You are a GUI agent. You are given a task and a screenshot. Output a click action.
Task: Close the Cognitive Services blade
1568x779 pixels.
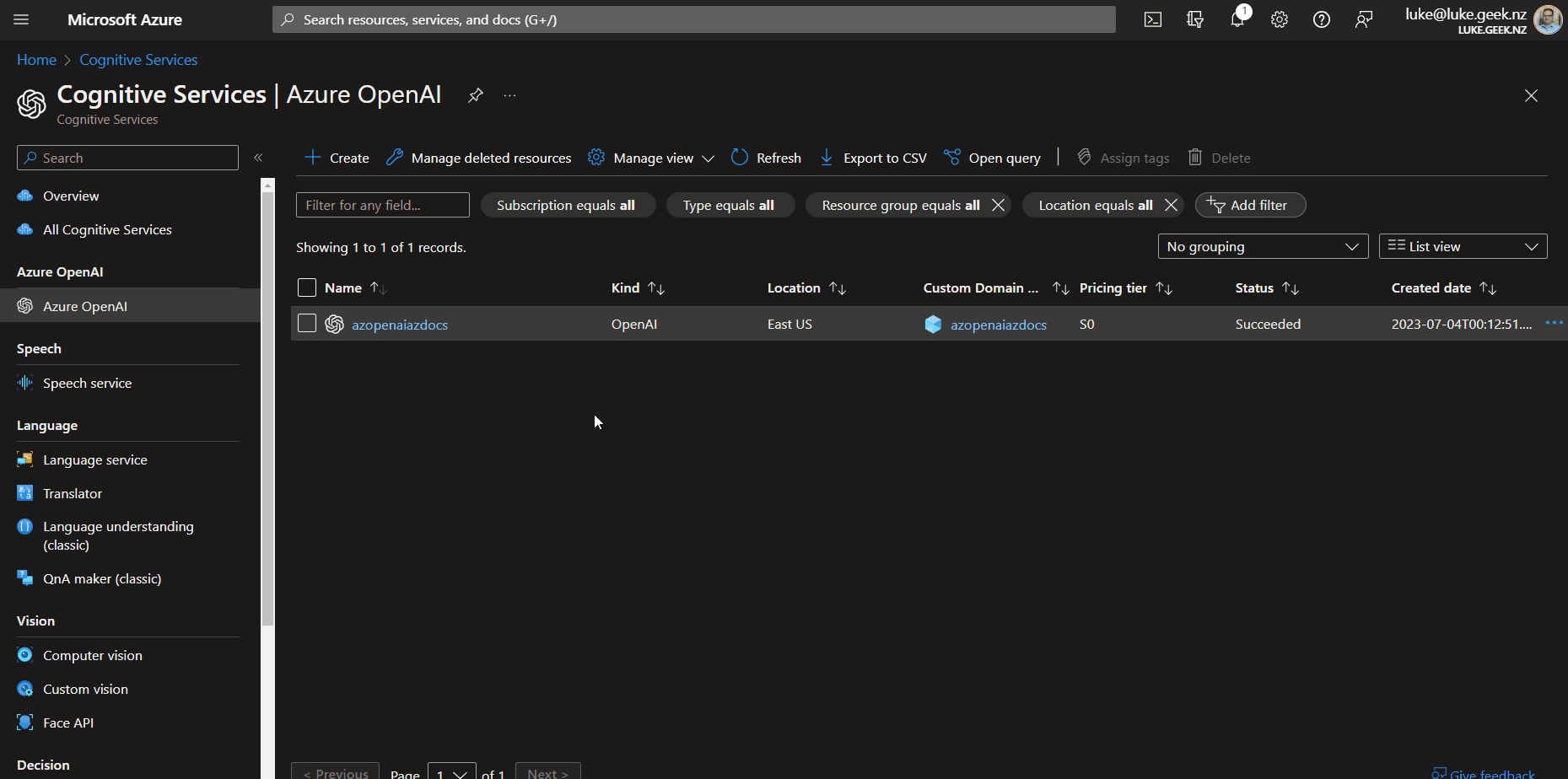pos(1531,96)
